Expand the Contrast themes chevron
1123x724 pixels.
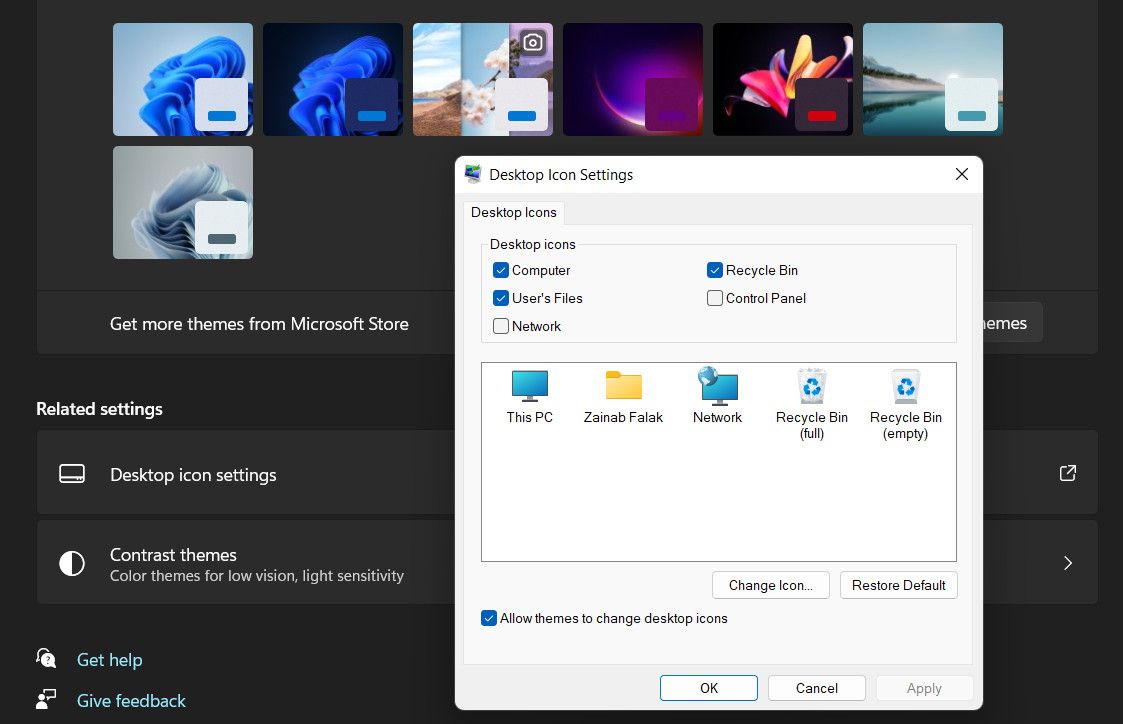(1068, 563)
